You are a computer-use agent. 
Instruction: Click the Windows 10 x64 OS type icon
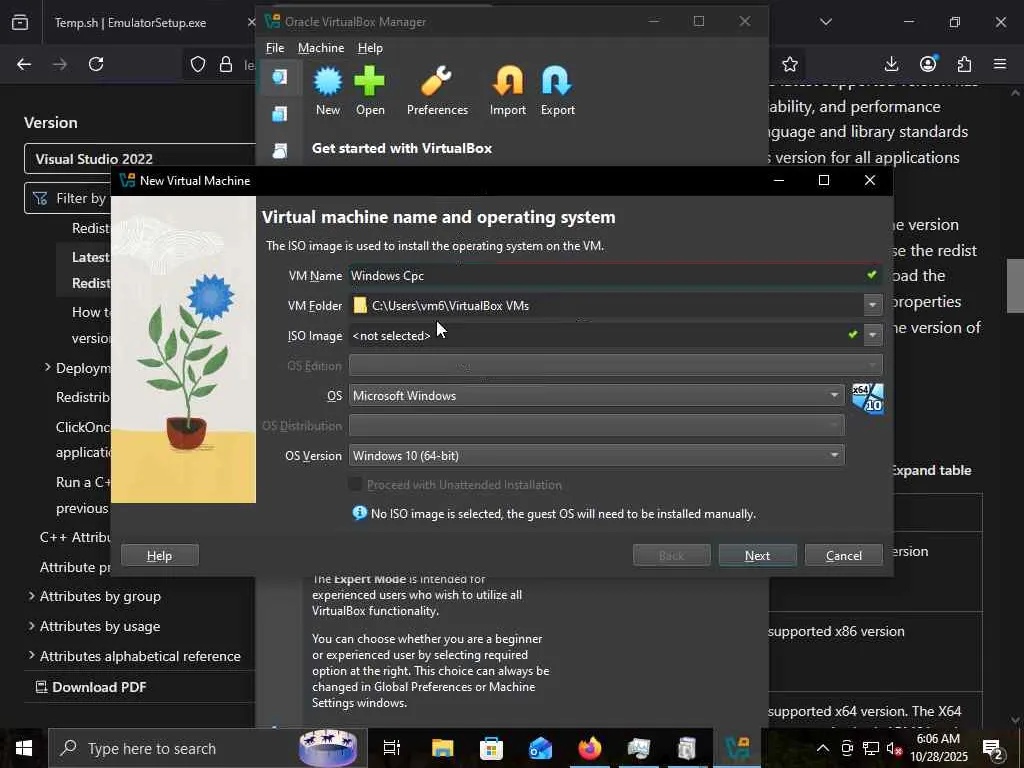click(868, 398)
